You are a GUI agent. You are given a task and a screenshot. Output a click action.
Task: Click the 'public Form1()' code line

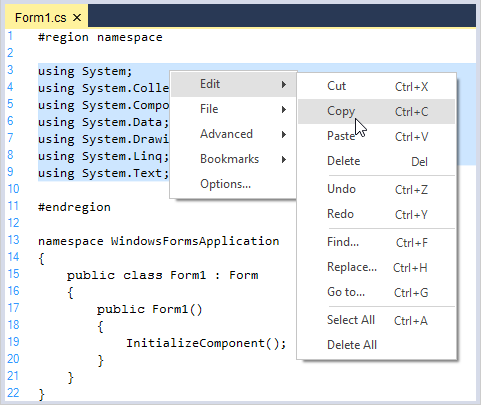coord(149,309)
